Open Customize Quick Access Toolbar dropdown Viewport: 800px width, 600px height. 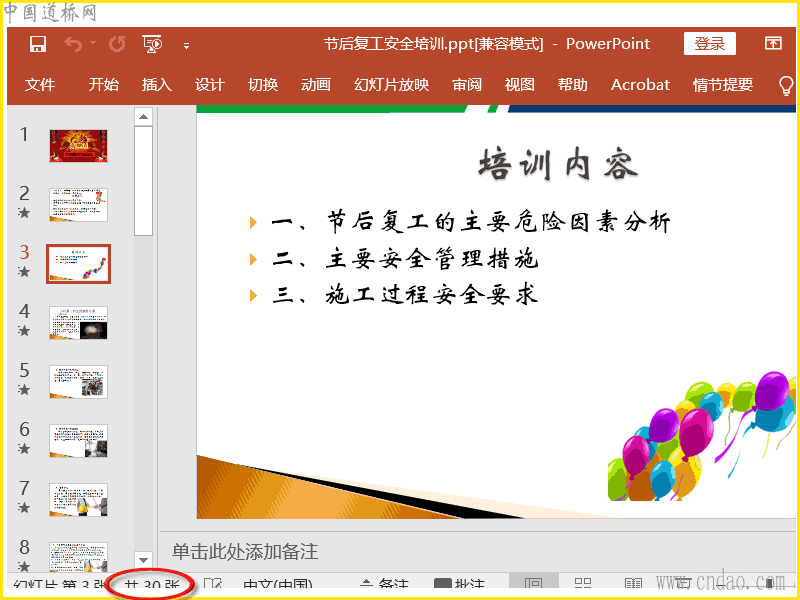click(186, 46)
